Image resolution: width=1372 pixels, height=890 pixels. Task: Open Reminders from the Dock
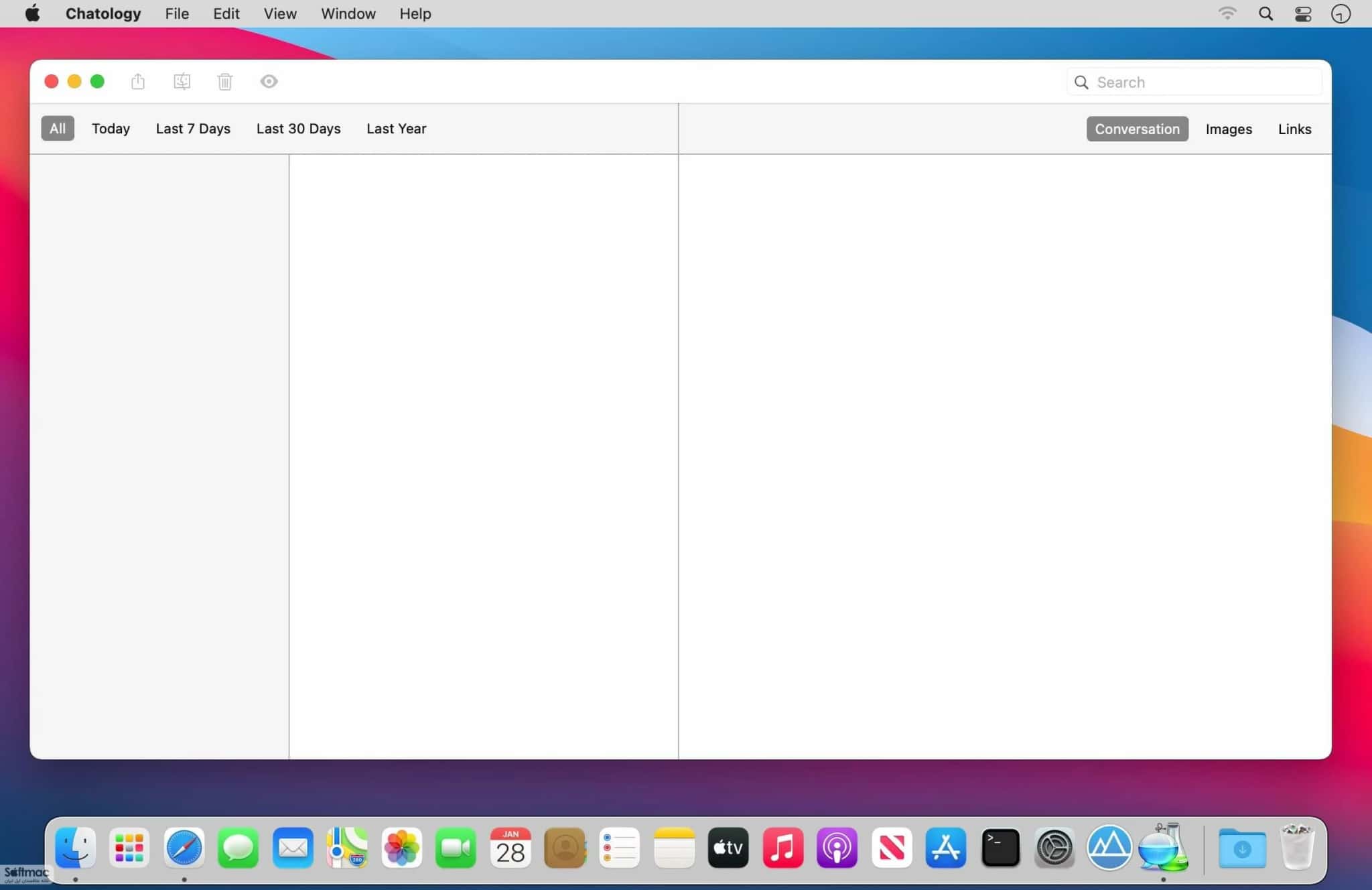(620, 848)
